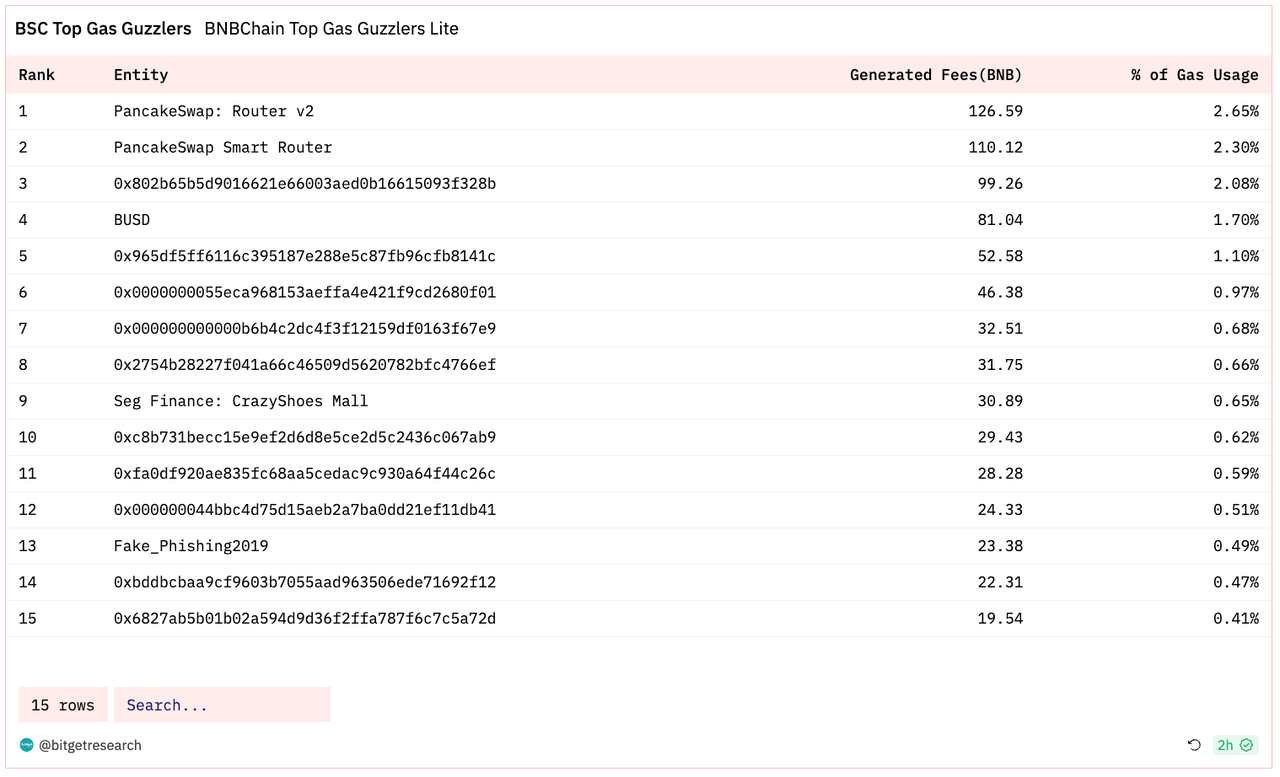Viewport: 1280px width, 777px height.
Task: Click the refresh query icon
Action: pos(1194,745)
